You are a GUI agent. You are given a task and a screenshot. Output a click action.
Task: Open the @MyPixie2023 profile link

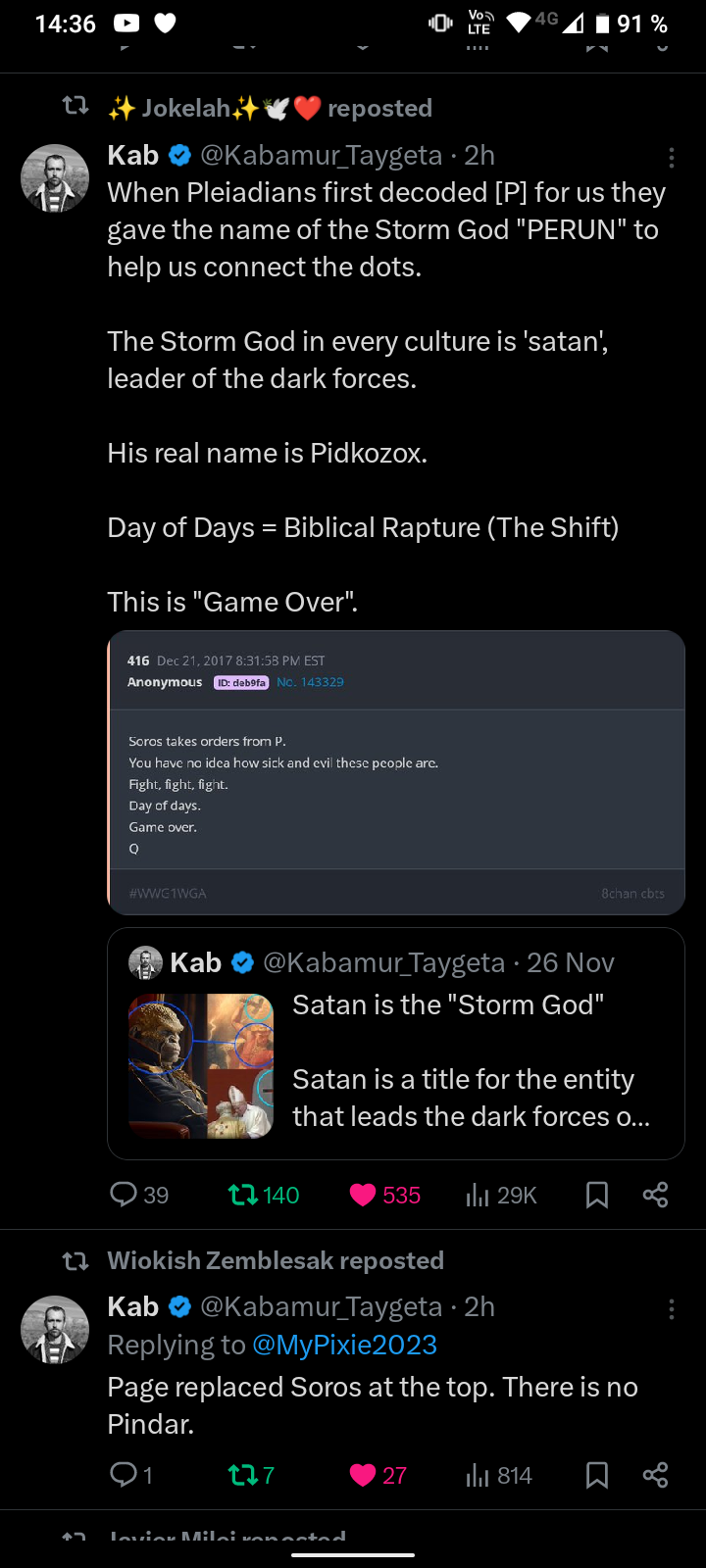click(x=344, y=1345)
